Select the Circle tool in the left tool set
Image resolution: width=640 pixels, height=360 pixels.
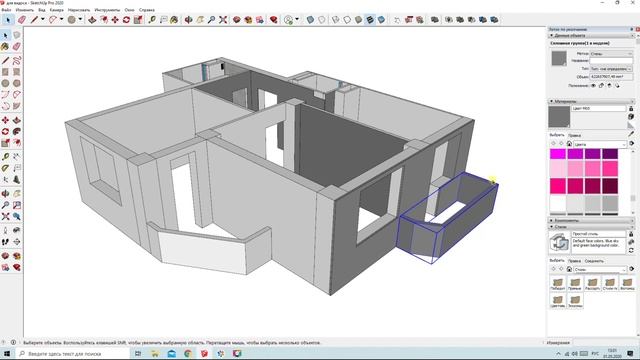coord(5,83)
